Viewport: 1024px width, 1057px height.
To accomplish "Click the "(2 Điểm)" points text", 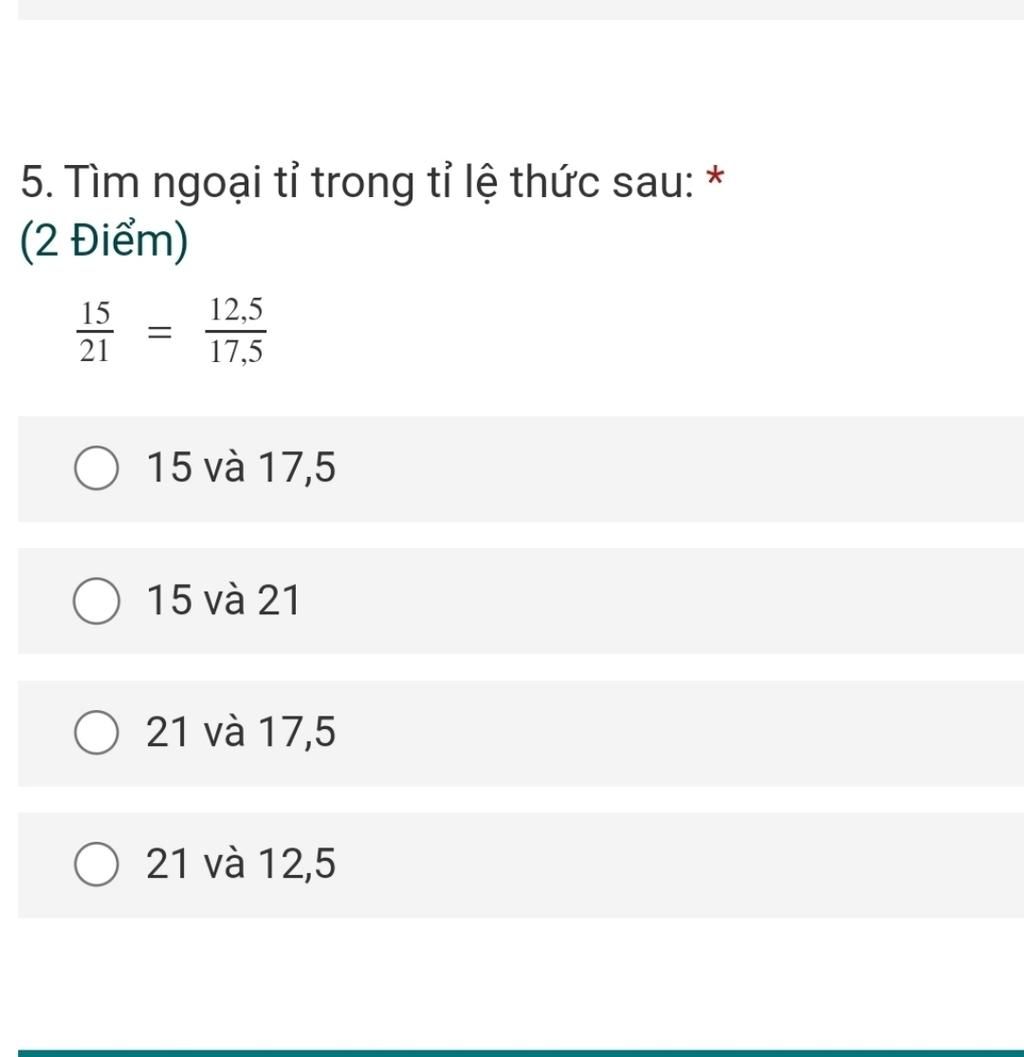I will (103, 243).
